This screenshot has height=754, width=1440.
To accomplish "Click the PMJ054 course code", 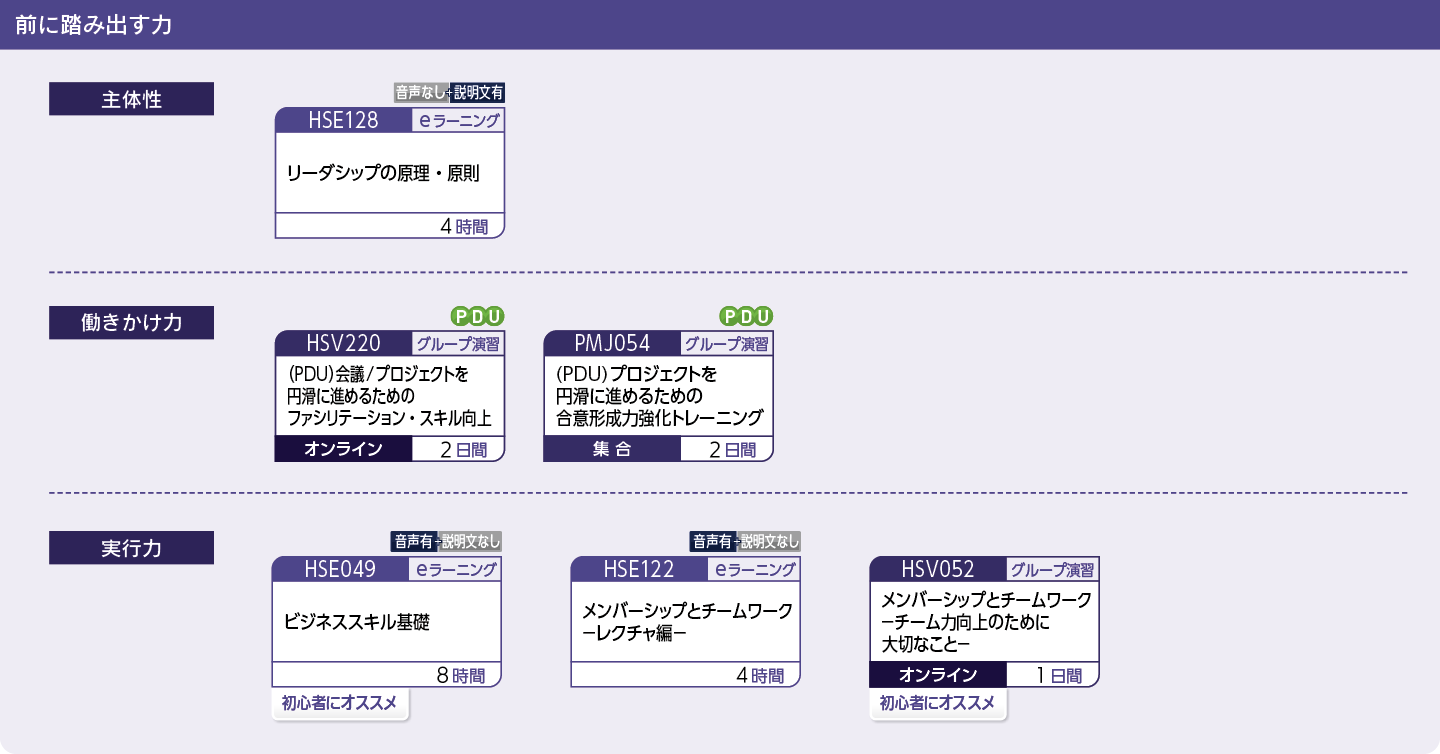I will tap(612, 344).
